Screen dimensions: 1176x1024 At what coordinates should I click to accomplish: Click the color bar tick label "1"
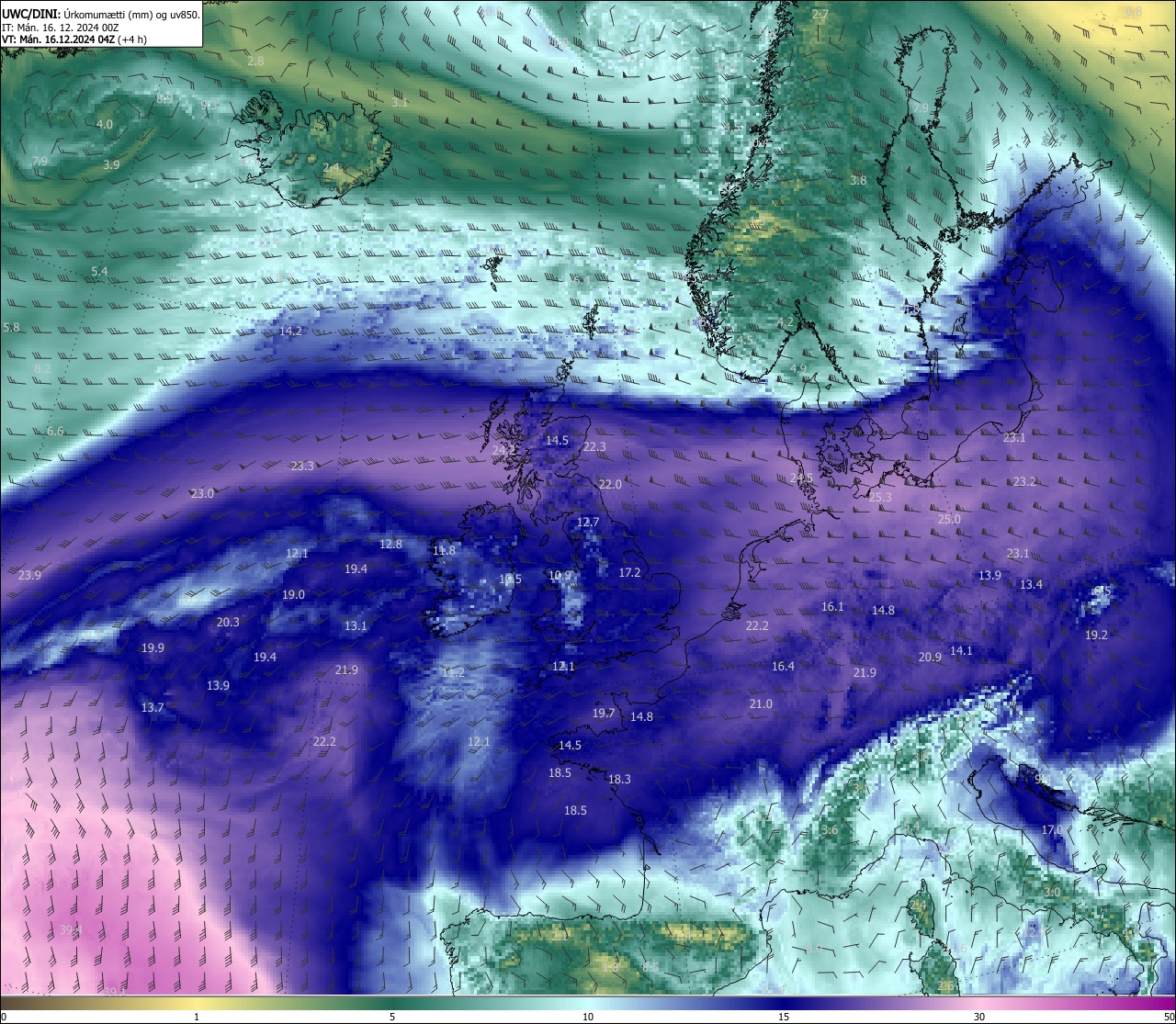point(197,1017)
